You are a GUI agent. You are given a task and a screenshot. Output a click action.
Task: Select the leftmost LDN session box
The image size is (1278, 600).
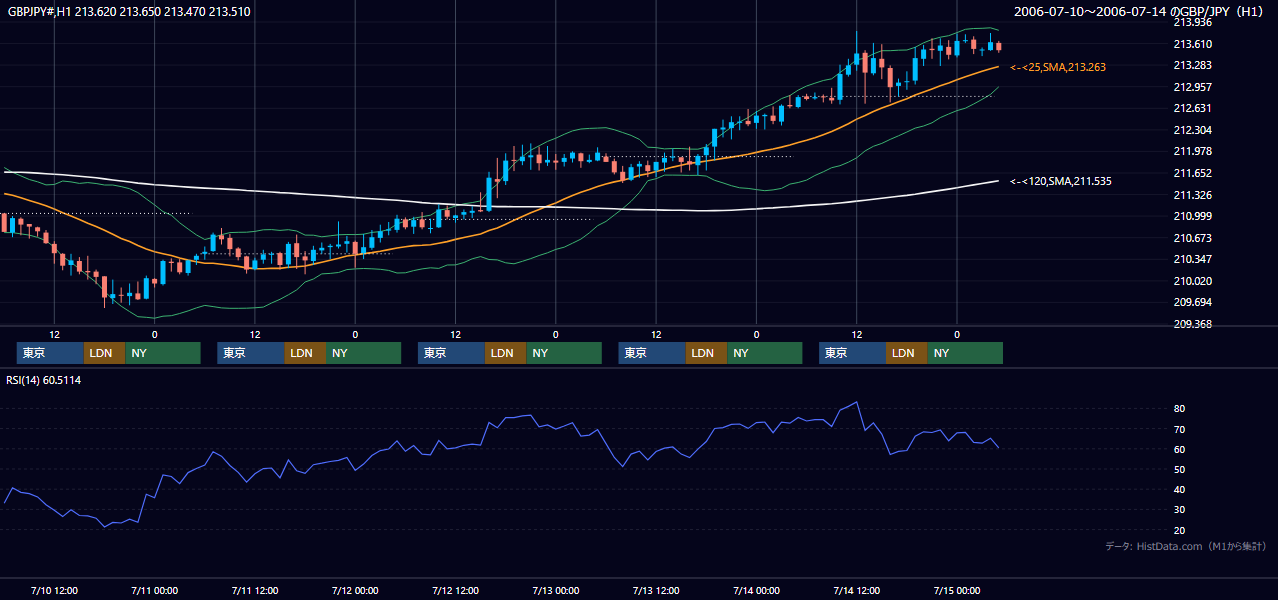point(105,353)
